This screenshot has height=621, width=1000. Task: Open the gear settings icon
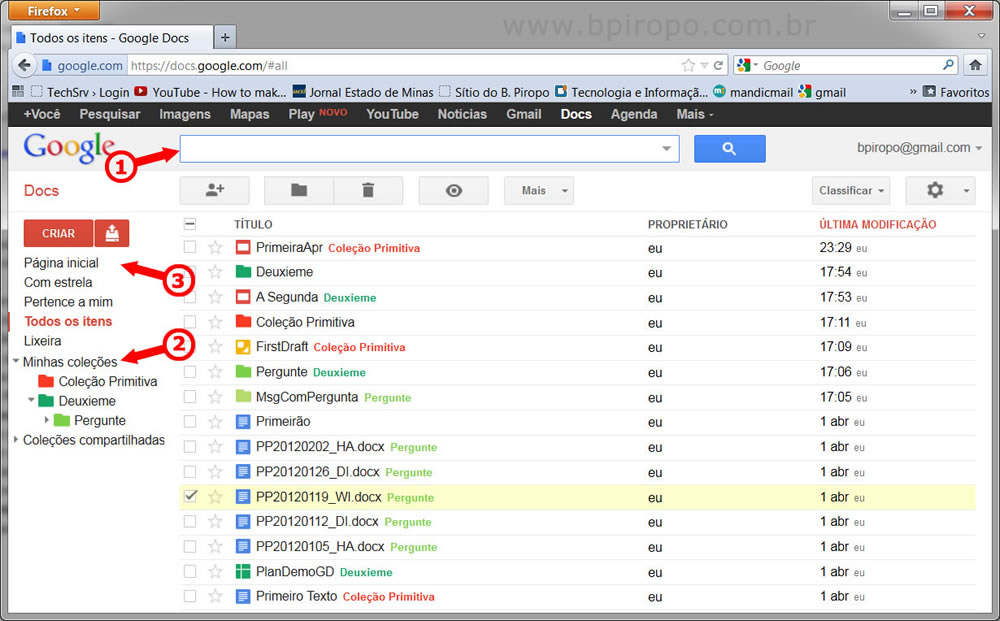click(x=935, y=190)
